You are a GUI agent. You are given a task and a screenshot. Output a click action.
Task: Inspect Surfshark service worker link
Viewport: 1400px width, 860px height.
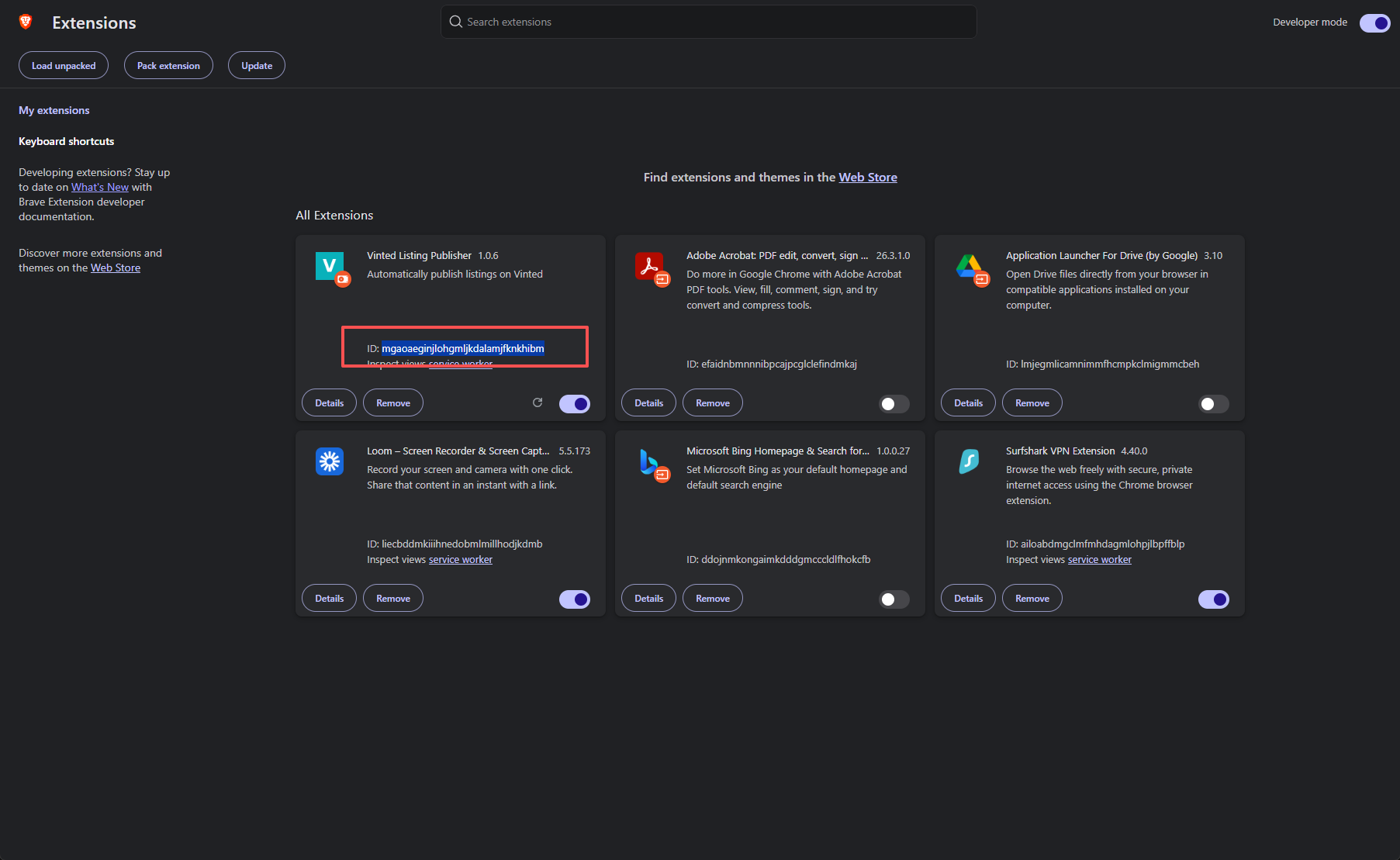(x=1100, y=559)
